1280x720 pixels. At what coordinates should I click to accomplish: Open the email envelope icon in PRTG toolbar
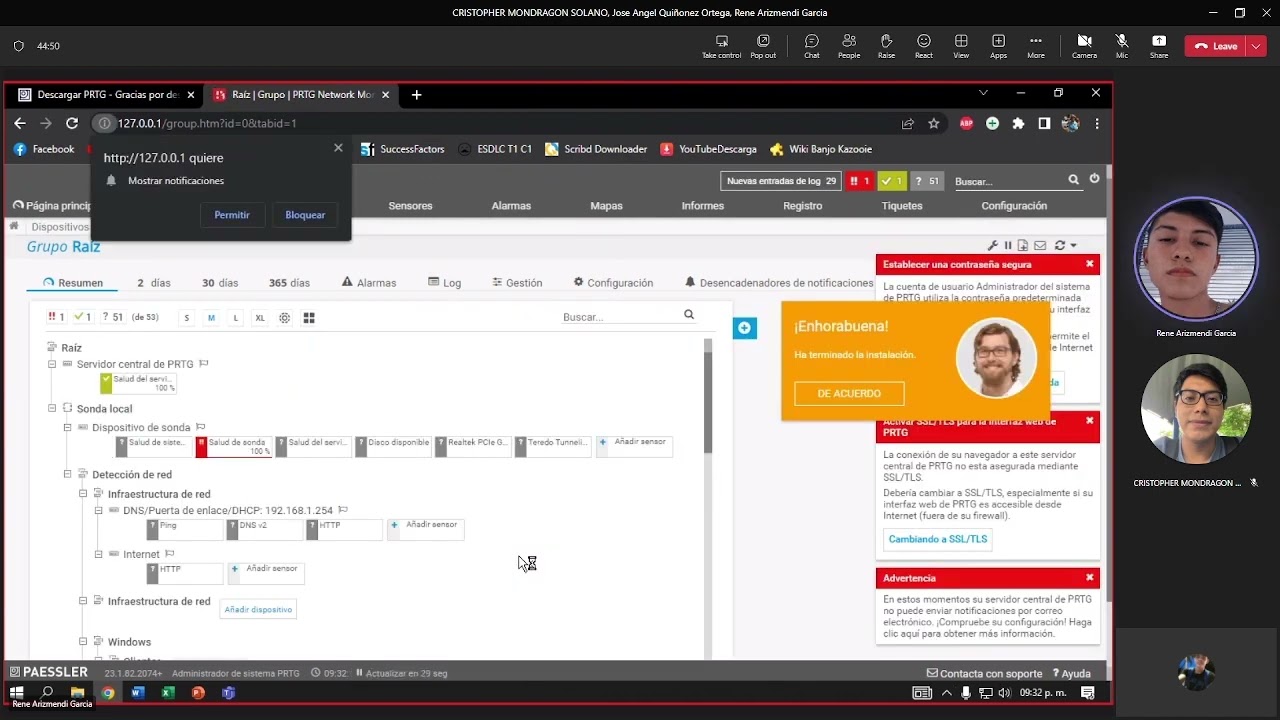(1040, 245)
